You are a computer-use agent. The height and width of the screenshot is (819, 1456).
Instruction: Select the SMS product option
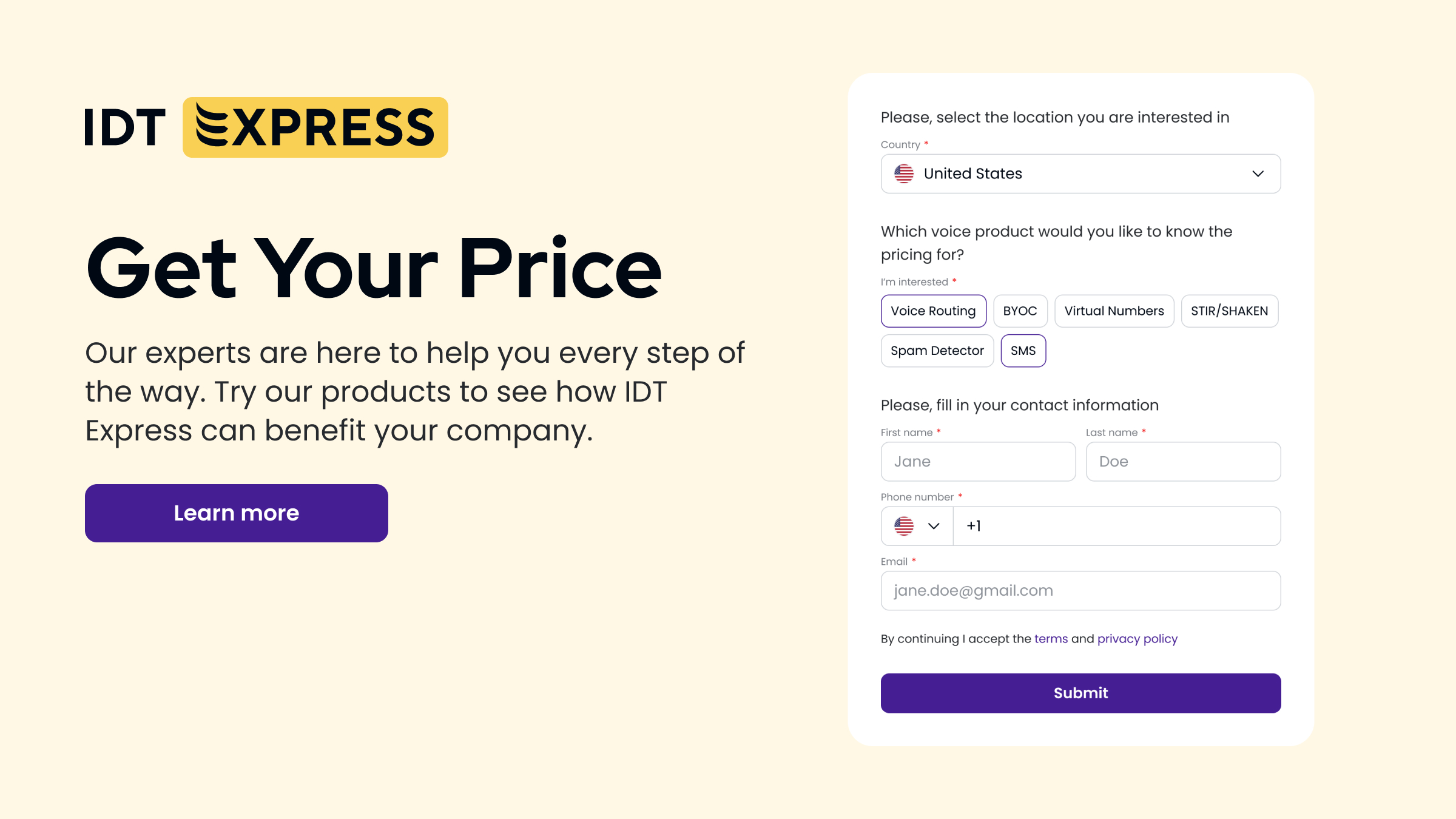click(1023, 351)
